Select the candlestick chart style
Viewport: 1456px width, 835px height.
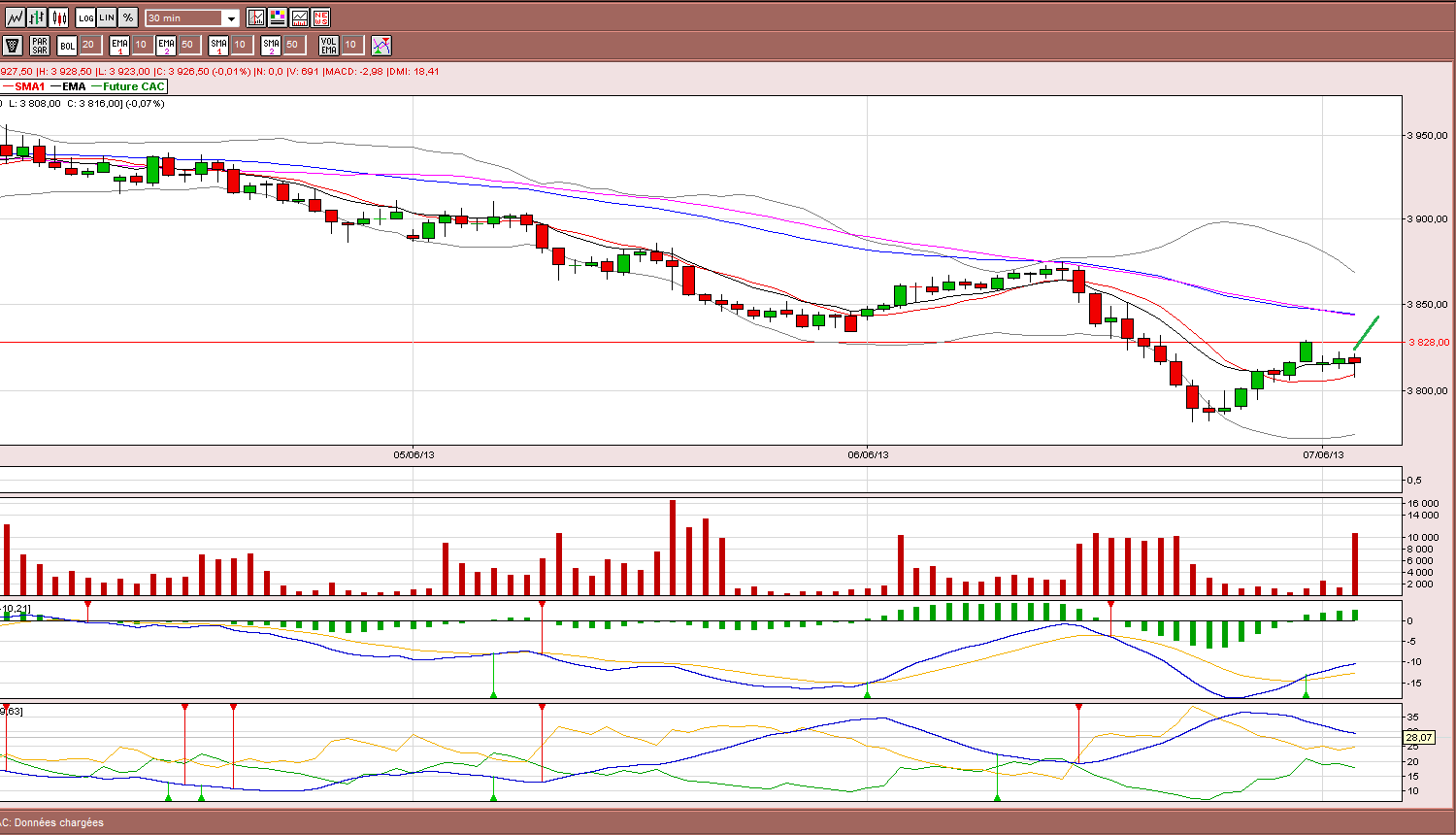coord(59,17)
